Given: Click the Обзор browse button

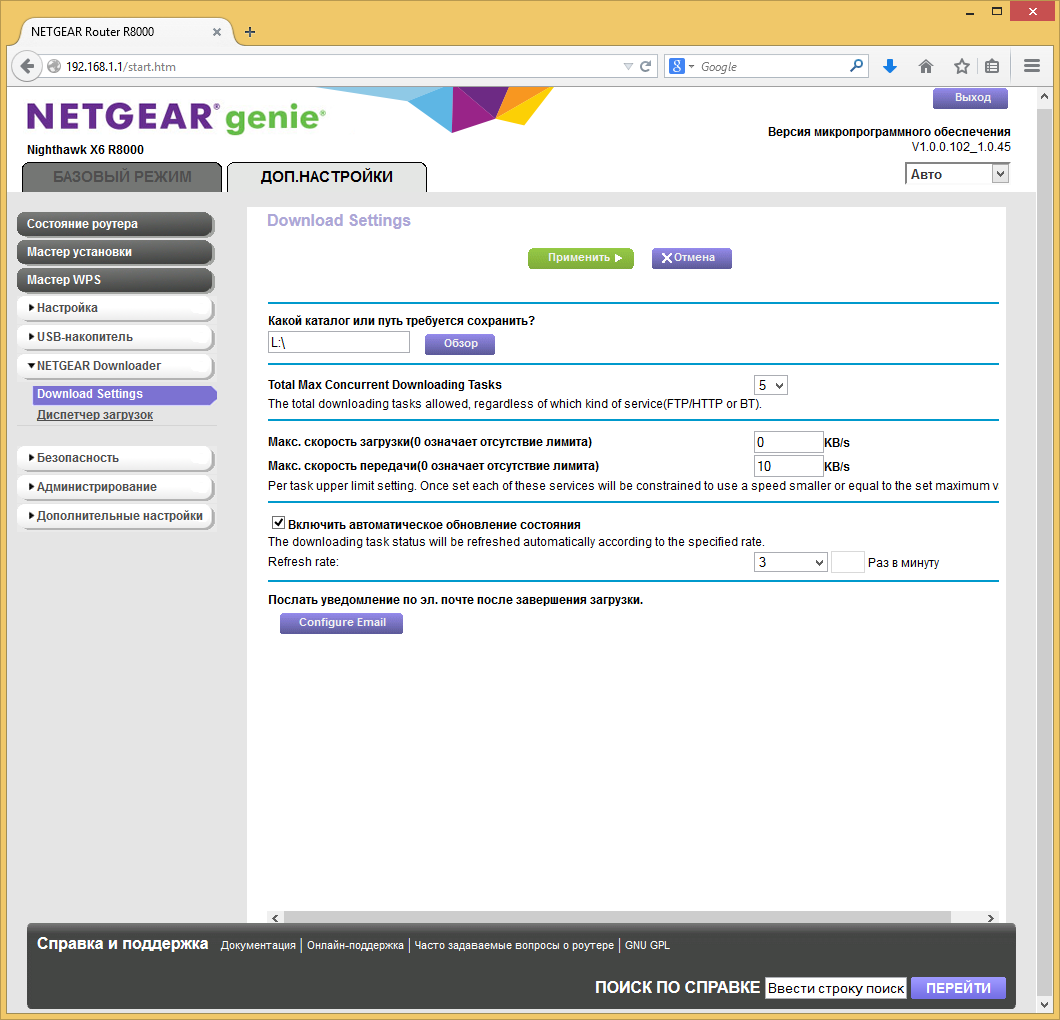Looking at the screenshot, I should 460,343.
